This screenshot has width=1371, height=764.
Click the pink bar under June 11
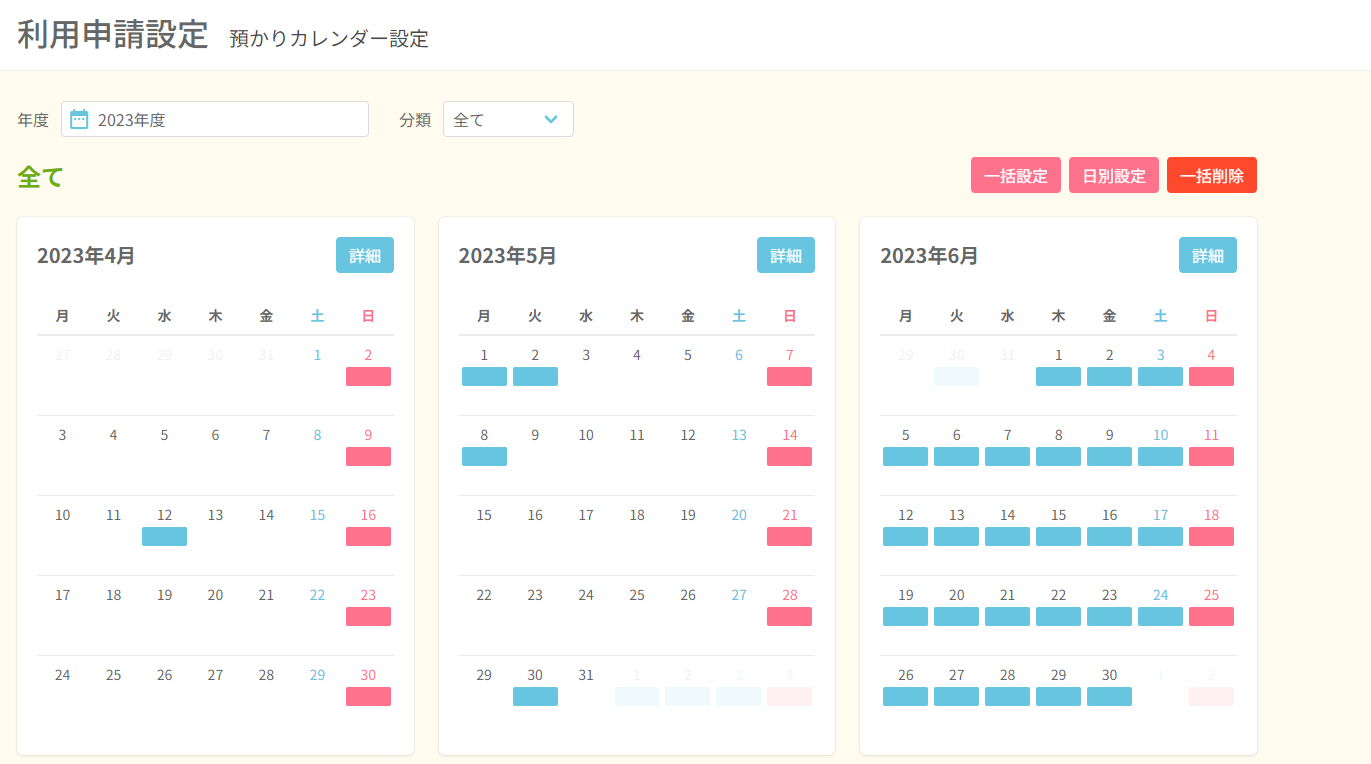click(1211, 456)
